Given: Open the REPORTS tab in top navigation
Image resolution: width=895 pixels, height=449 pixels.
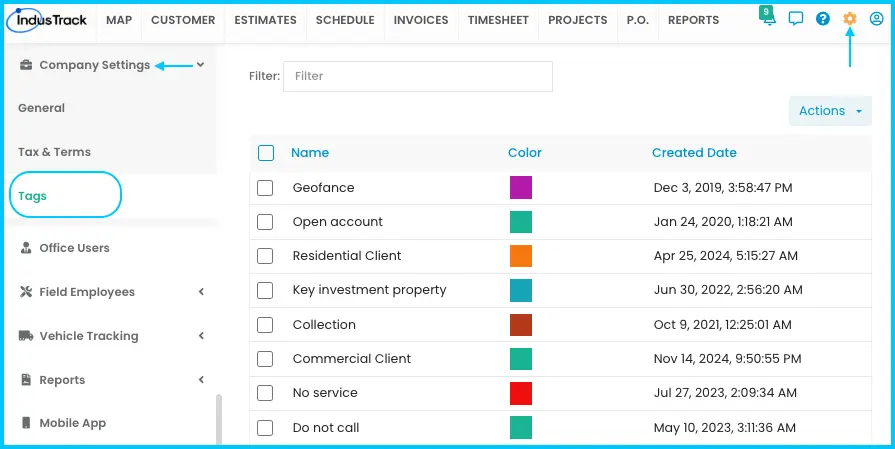Looking at the screenshot, I should click(x=694, y=21).
